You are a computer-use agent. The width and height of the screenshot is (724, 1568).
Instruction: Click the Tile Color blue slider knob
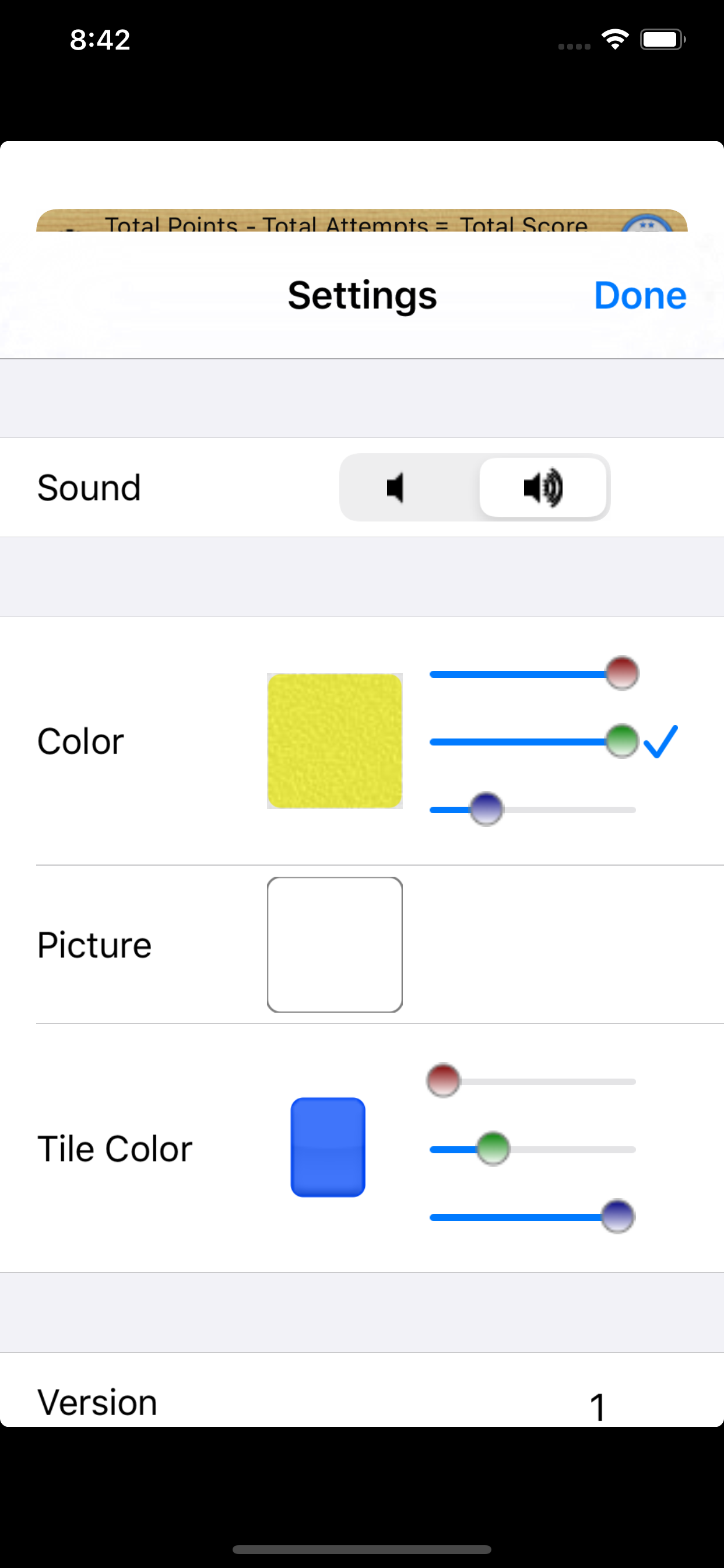point(617,1217)
